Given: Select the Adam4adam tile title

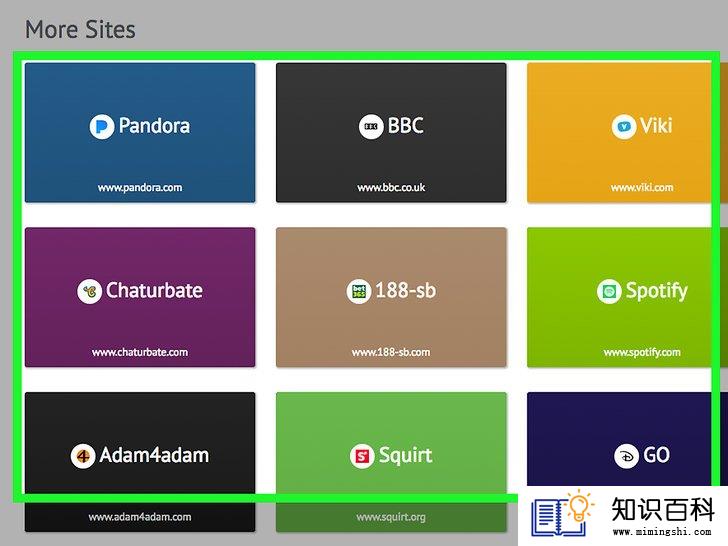Looking at the screenshot, I should tap(154, 455).
